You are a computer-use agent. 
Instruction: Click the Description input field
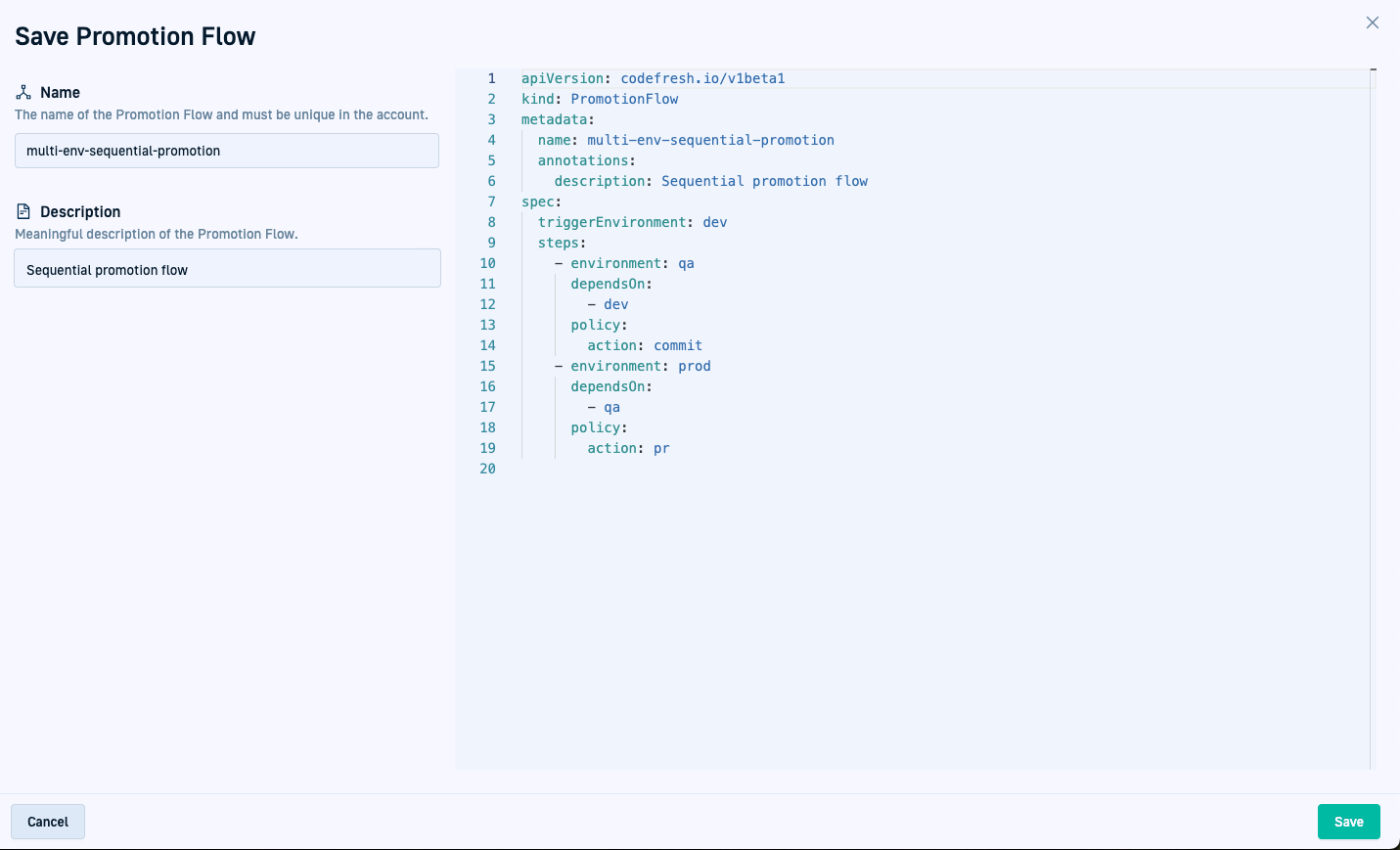[227, 269]
